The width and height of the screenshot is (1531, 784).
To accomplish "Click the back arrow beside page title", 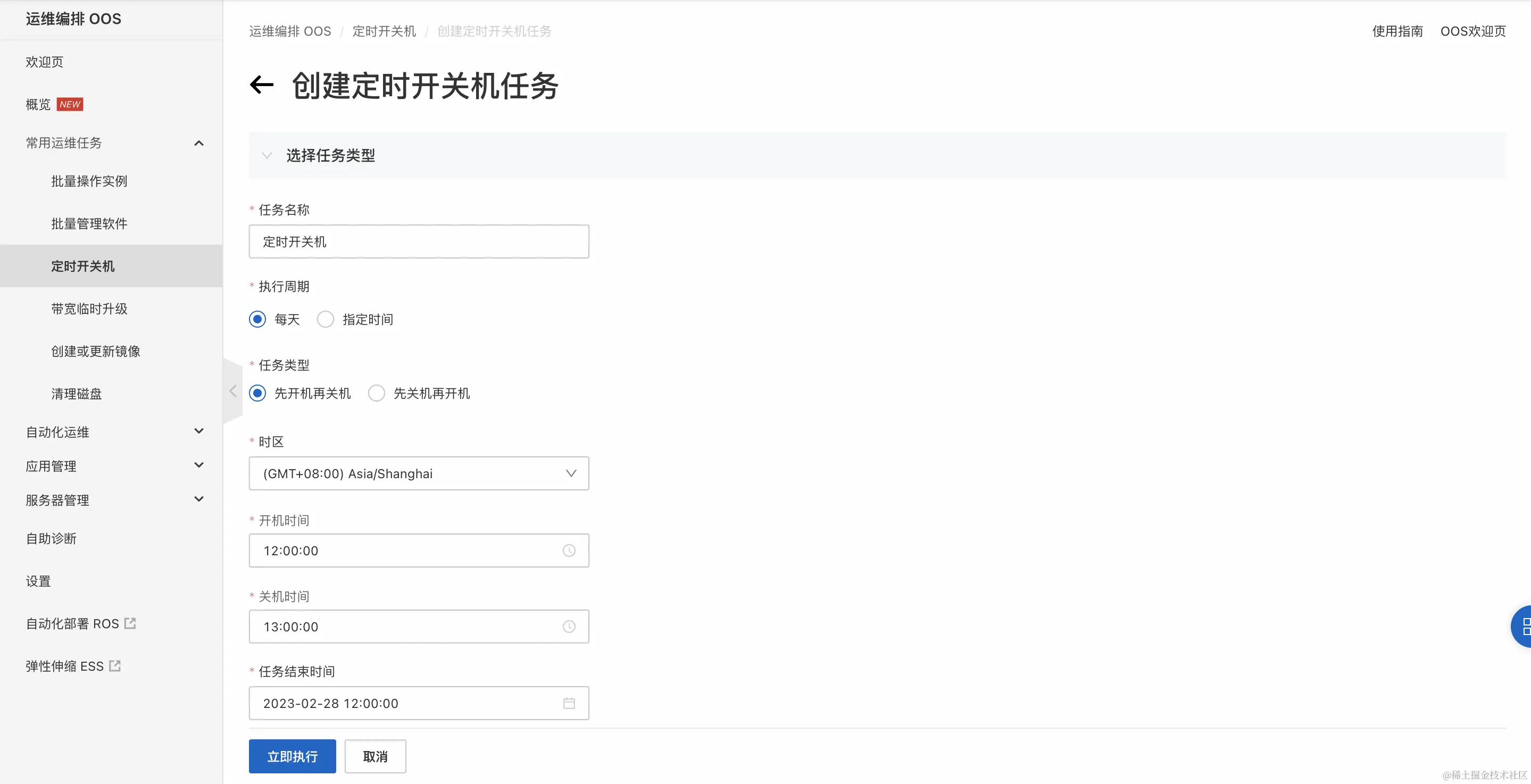I will tap(262, 85).
